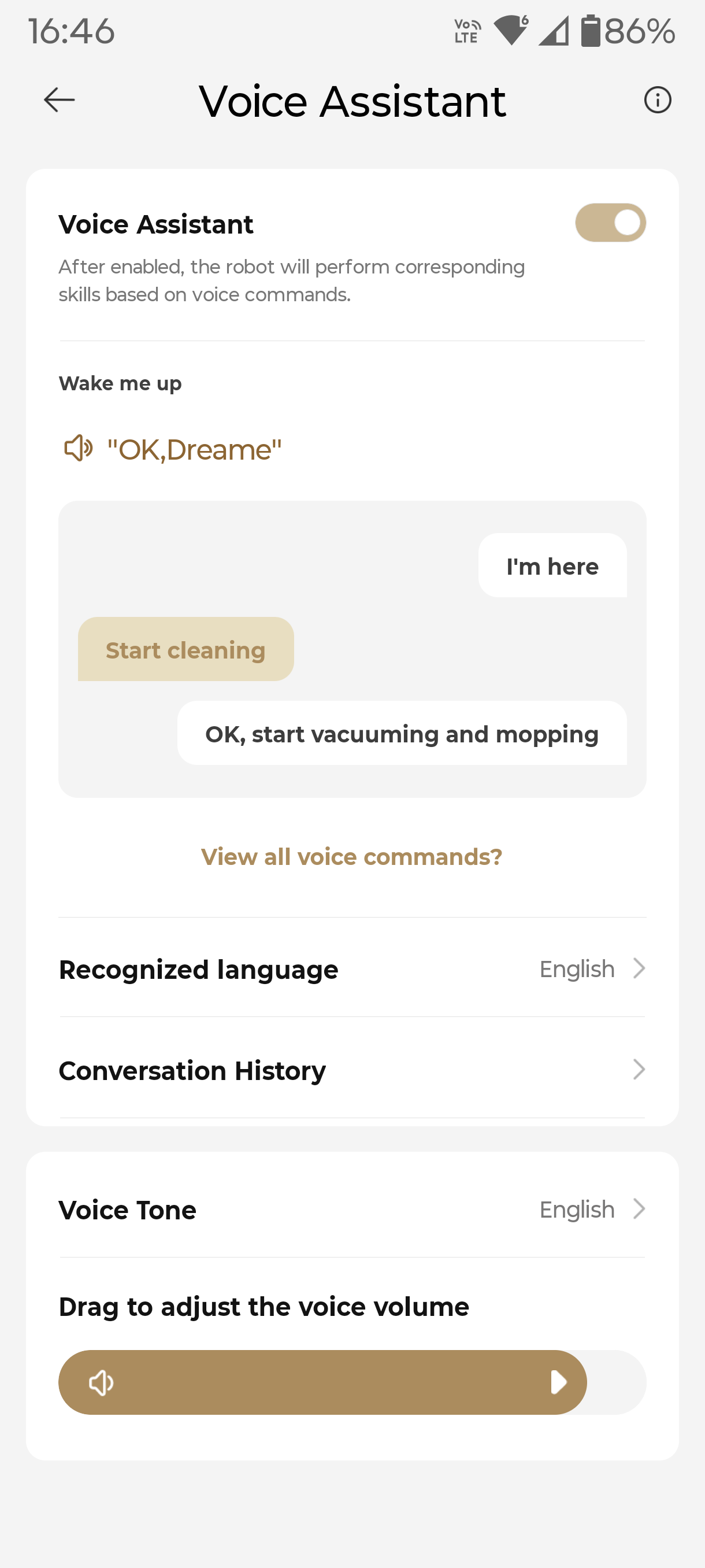Image resolution: width=705 pixels, height=1568 pixels.
Task: Tap the VoLTE status icon
Action: [x=467, y=31]
